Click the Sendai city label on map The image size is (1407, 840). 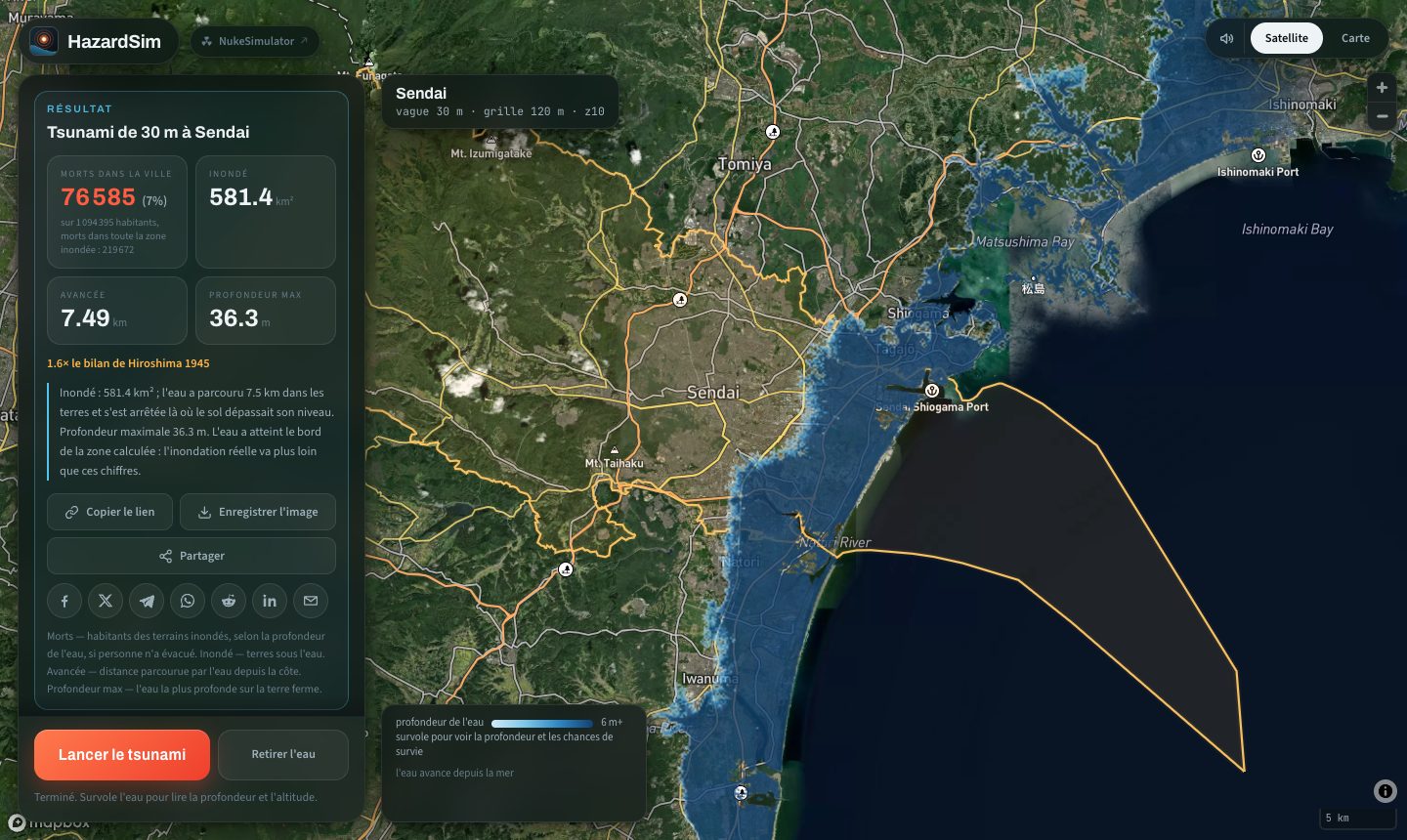[713, 392]
